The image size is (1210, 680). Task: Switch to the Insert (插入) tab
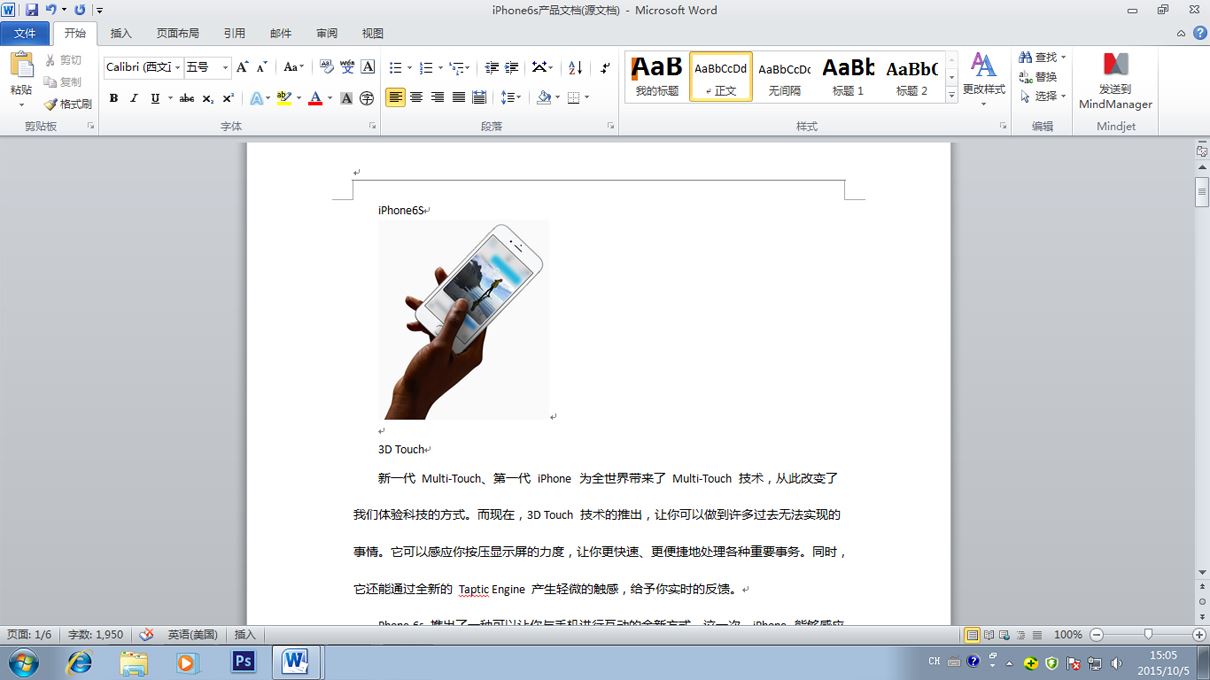pos(121,33)
